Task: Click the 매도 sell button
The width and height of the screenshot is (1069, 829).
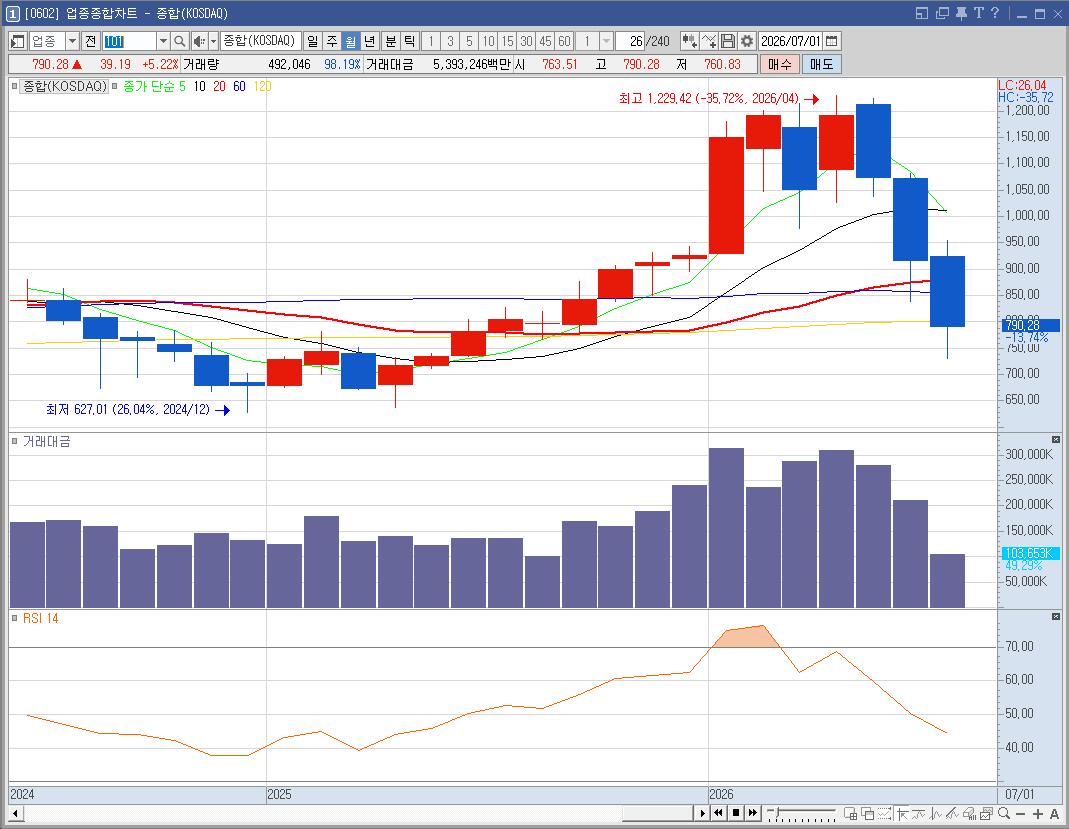Action: pyautogui.click(x=822, y=64)
